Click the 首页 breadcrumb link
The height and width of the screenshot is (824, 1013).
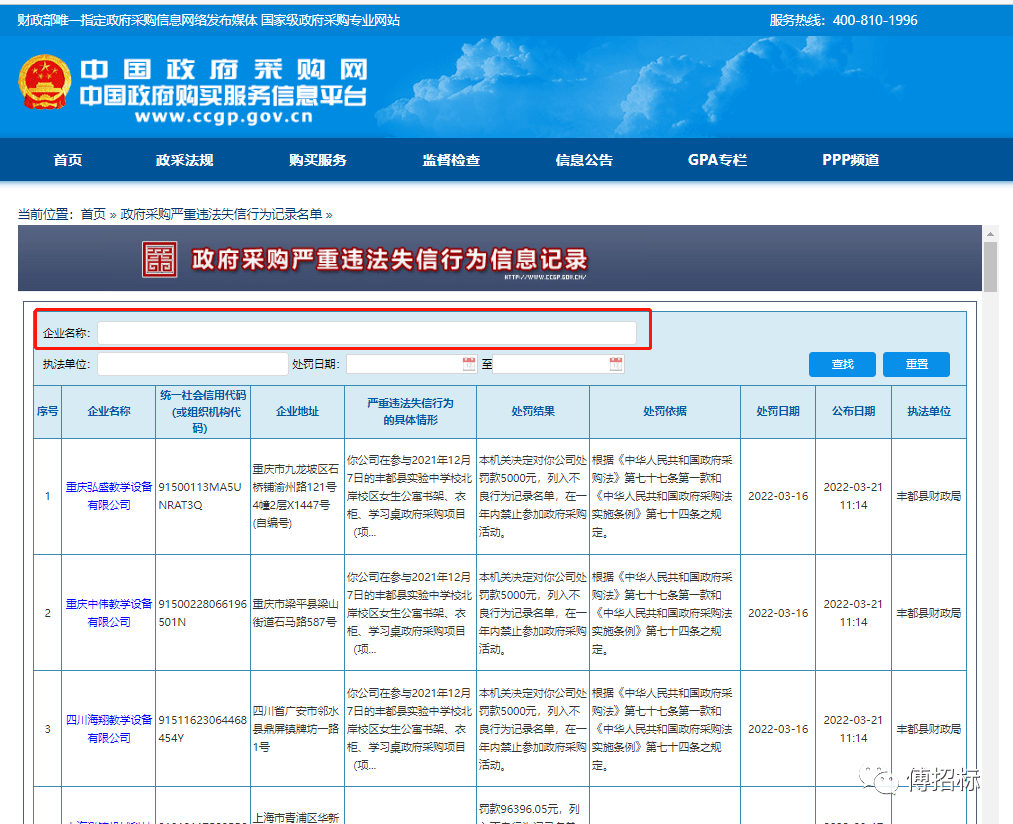click(x=93, y=214)
